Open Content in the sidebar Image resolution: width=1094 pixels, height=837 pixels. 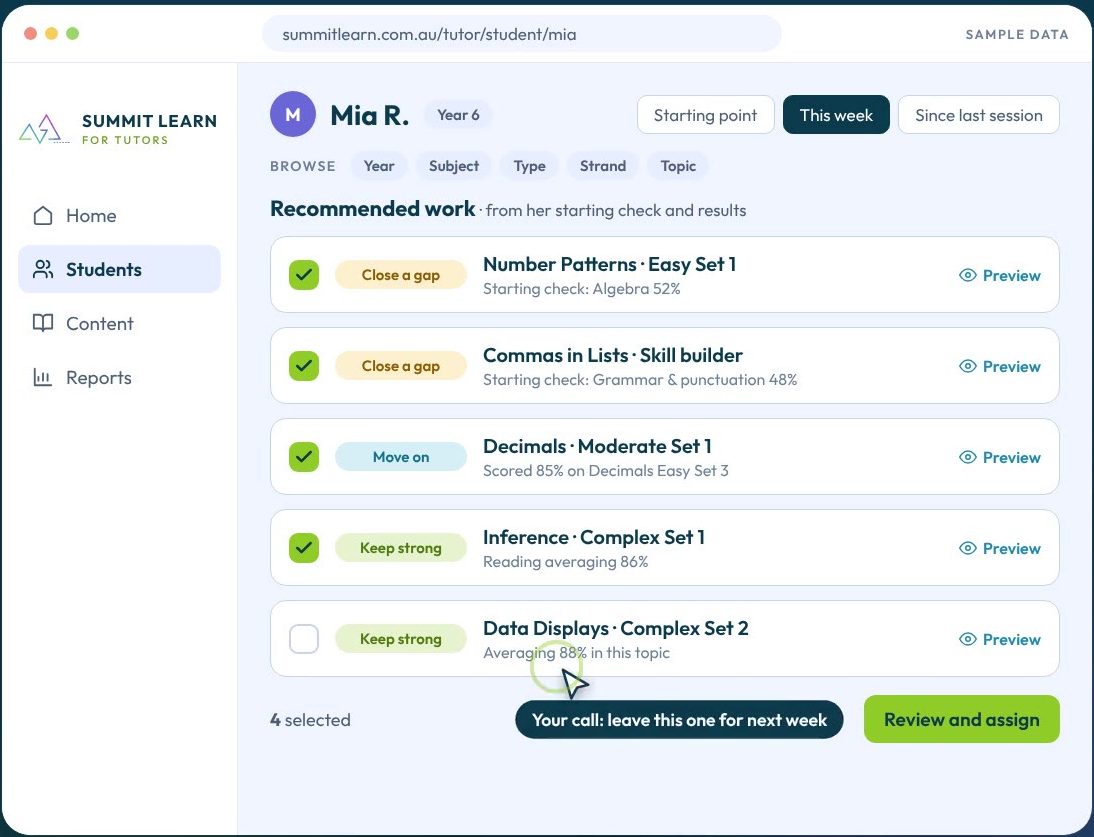click(119, 323)
